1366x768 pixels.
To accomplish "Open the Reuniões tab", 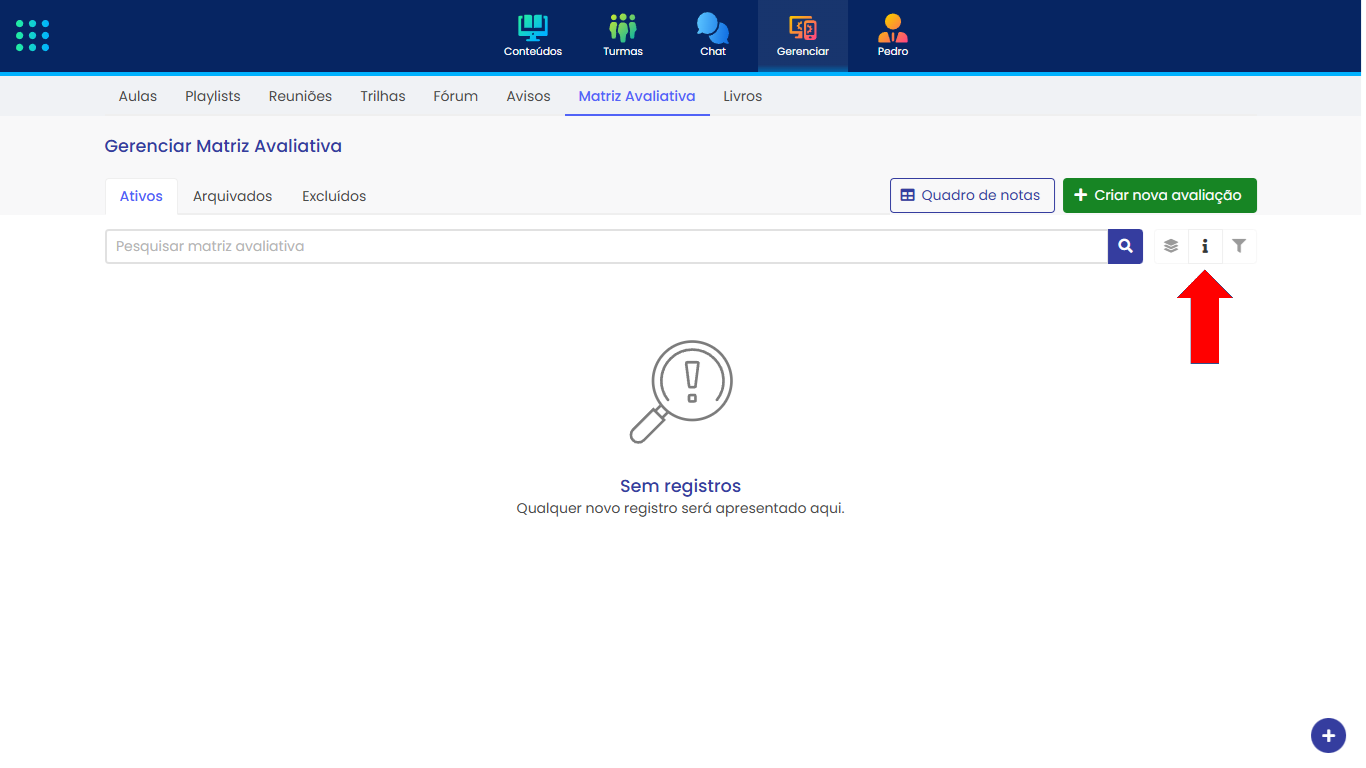I will [300, 96].
